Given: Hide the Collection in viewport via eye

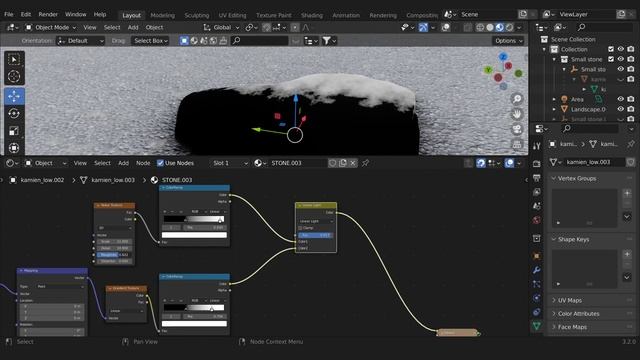Looking at the screenshot, I should (x=621, y=49).
